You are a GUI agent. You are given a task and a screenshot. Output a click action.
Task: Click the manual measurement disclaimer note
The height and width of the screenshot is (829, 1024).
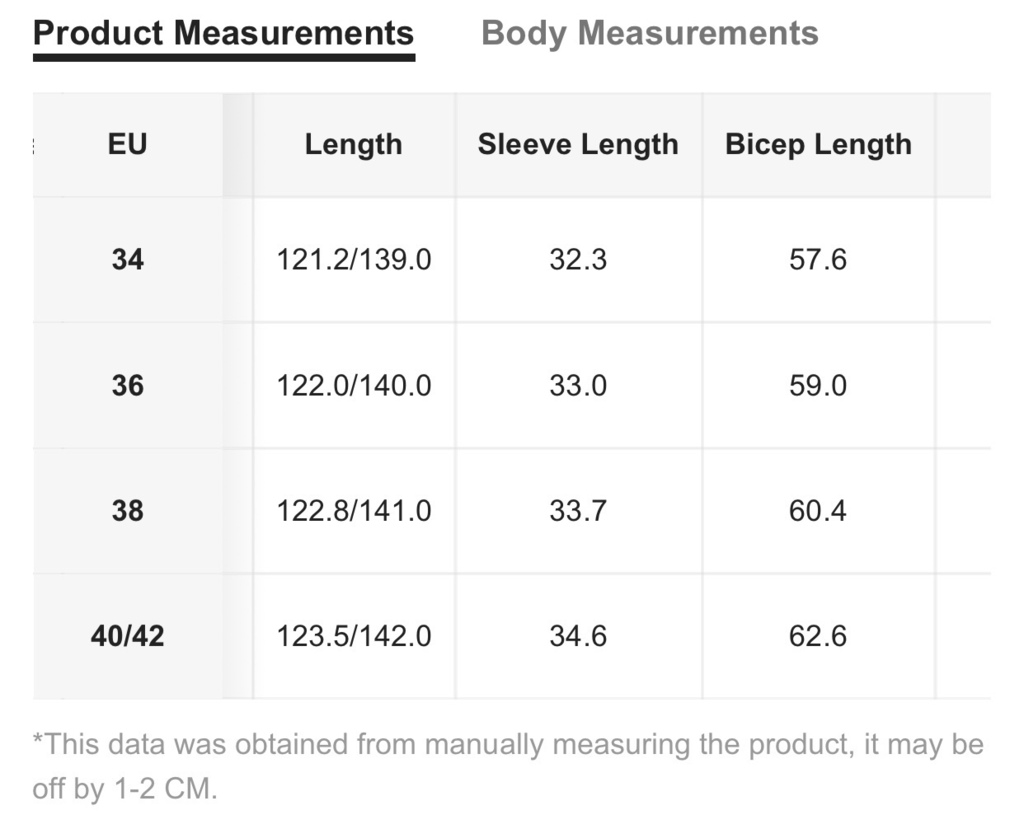508,766
